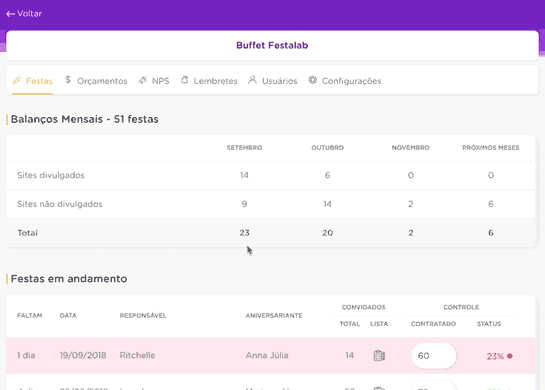Screen dimensions: 545x390
Task: Open the guest list icon for Anna Júlia
Action: 379,356
